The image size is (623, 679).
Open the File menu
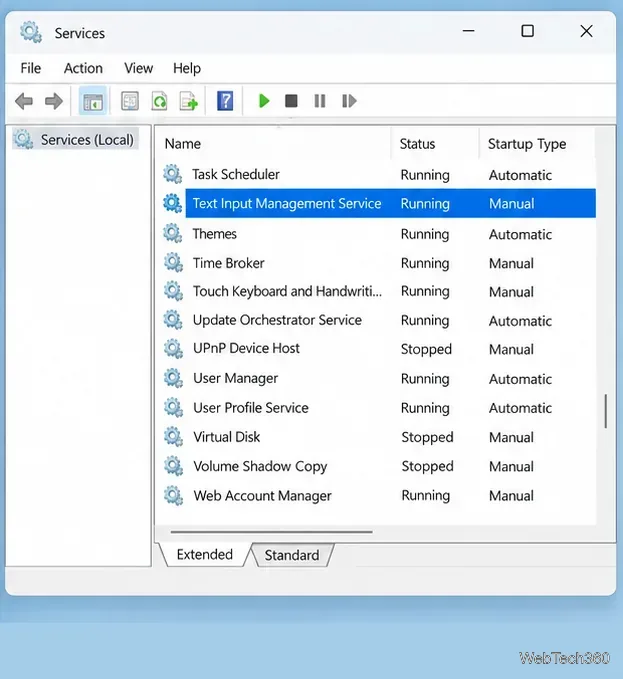click(31, 68)
